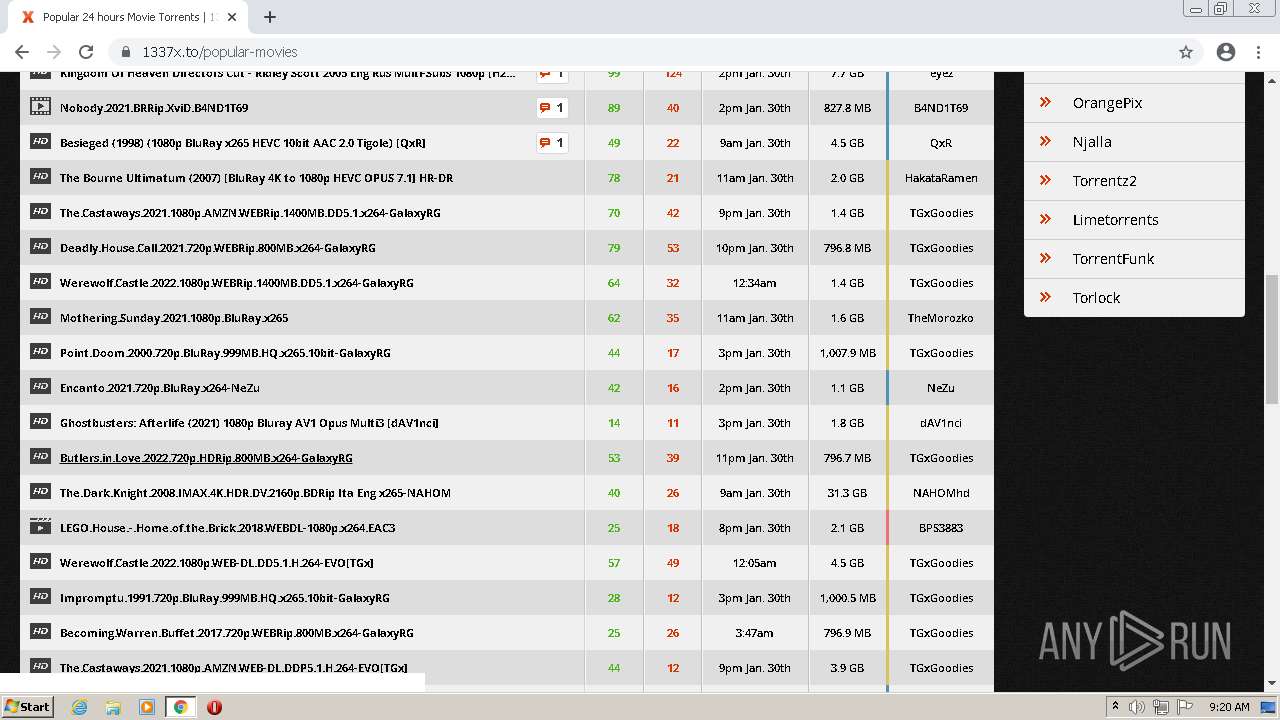
Task: Open a new browser tab
Action: [x=270, y=17]
